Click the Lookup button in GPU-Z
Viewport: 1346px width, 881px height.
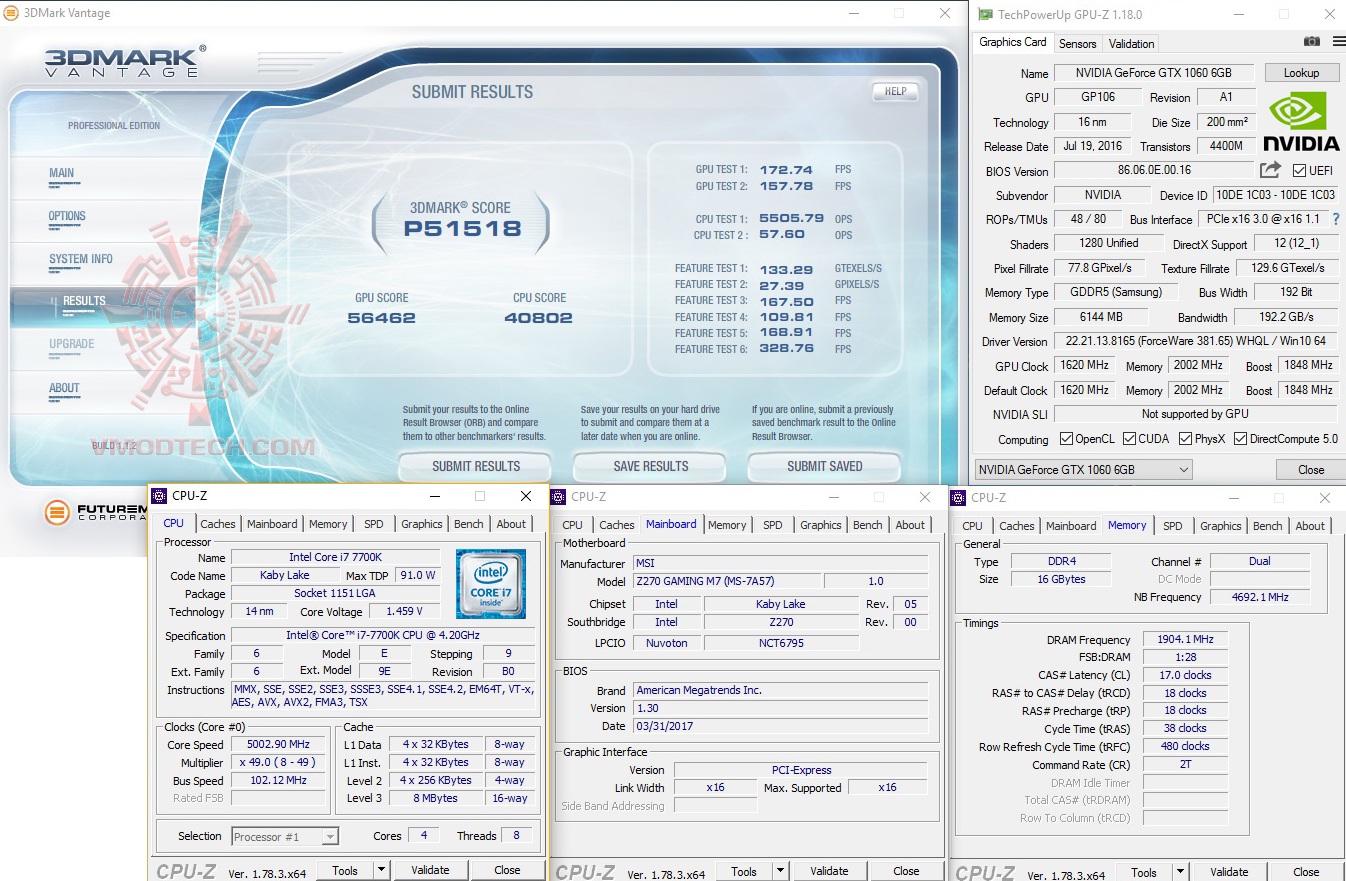1301,72
